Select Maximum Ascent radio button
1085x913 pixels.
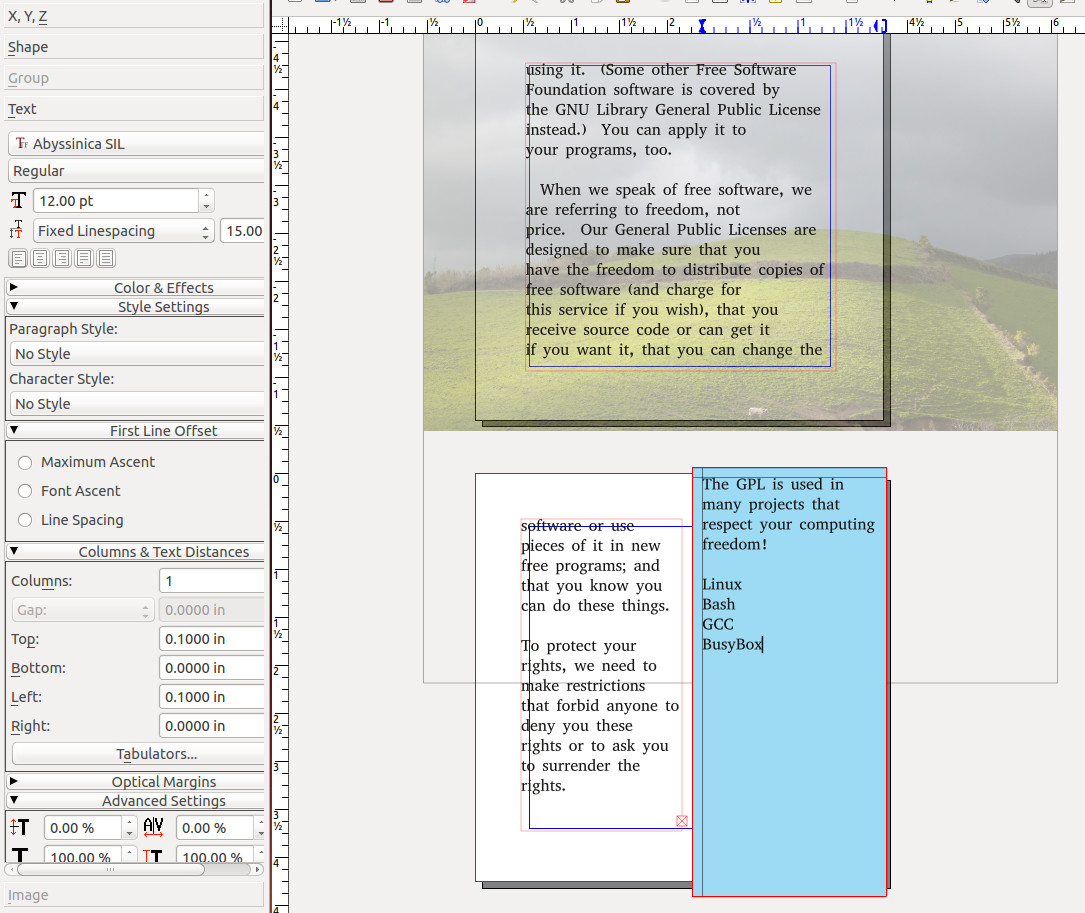(26, 462)
